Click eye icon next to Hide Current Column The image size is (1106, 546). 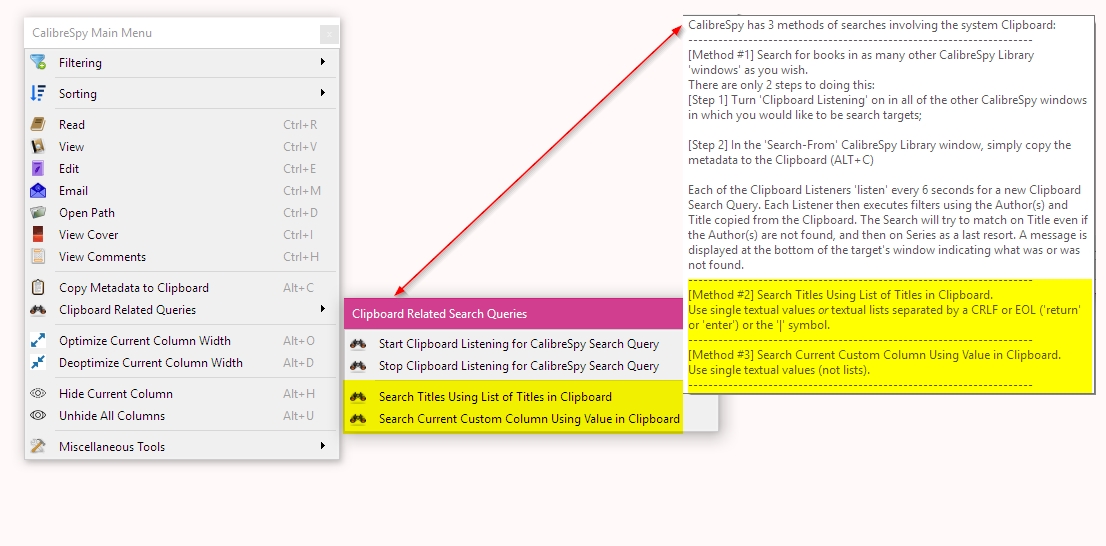38,393
